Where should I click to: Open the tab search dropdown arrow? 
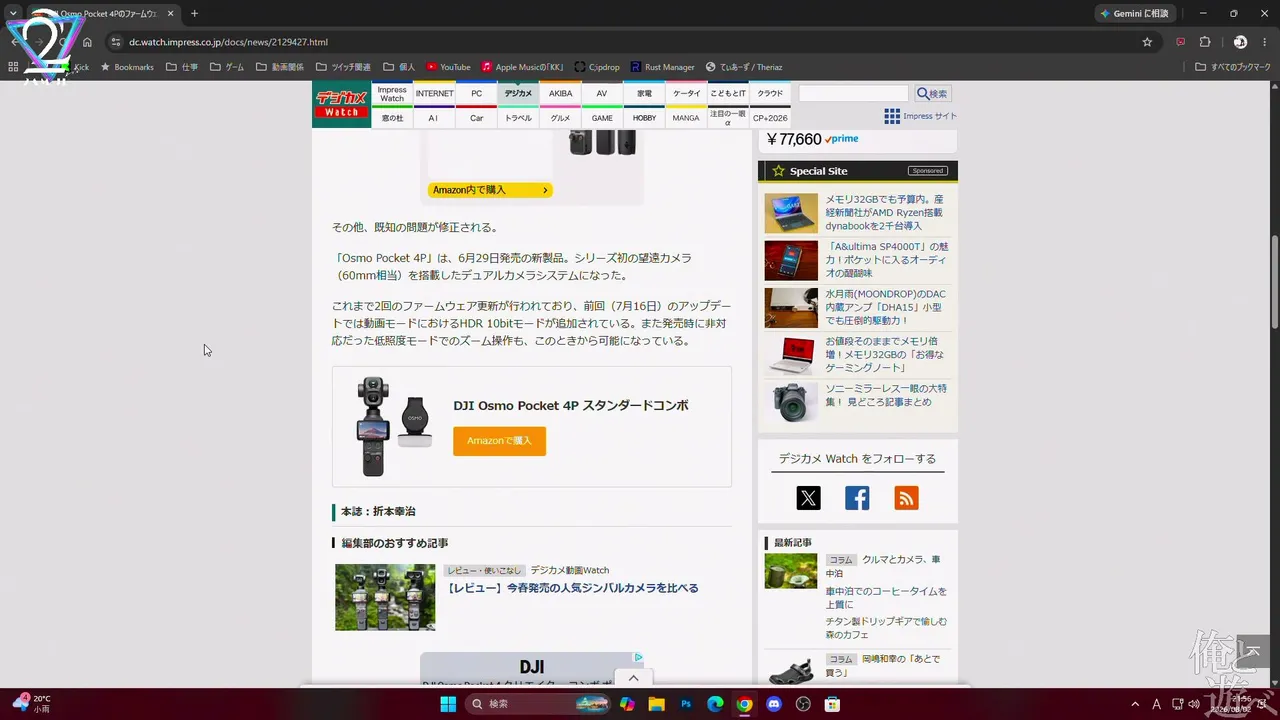click(x=13, y=14)
